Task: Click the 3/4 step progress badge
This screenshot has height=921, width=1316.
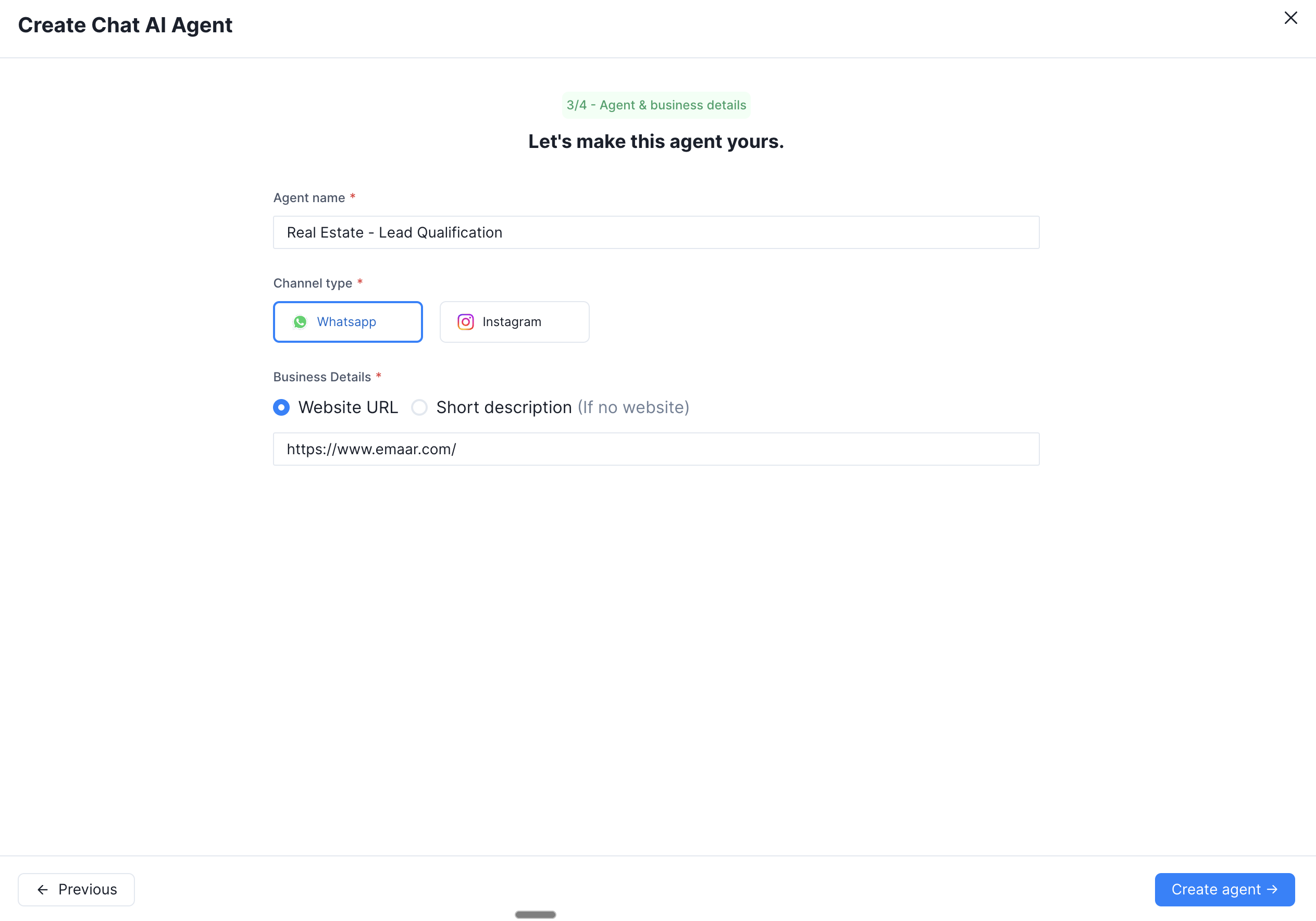Action: pyautogui.click(x=656, y=105)
